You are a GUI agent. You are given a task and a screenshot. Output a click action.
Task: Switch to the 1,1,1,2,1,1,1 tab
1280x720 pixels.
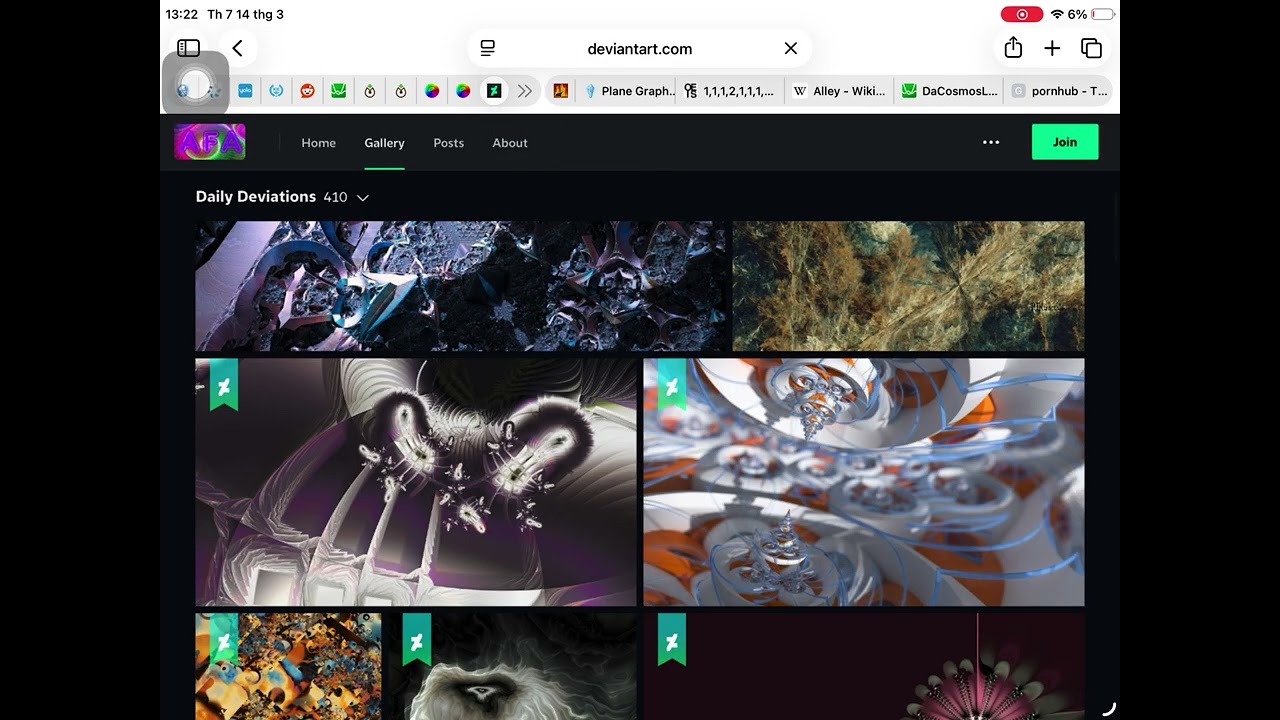[x=729, y=91]
